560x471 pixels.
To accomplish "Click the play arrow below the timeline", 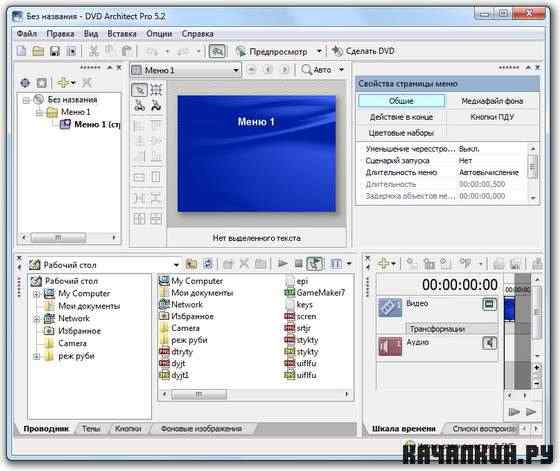I will (x=531, y=412).
